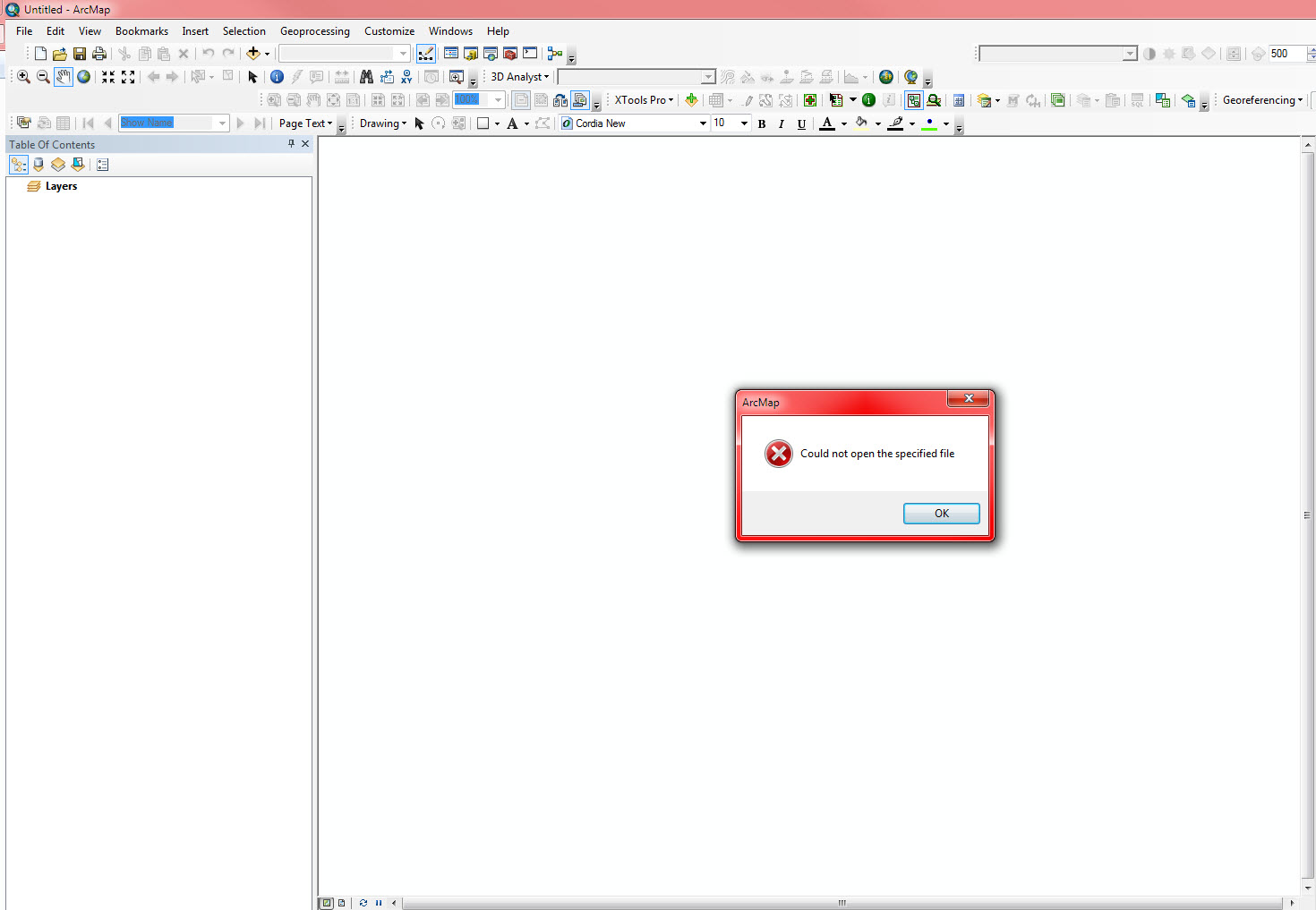This screenshot has width=1316, height=910.
Task: Open the 3D Analyst dropdown menu
Action: [x=519, y=77]
